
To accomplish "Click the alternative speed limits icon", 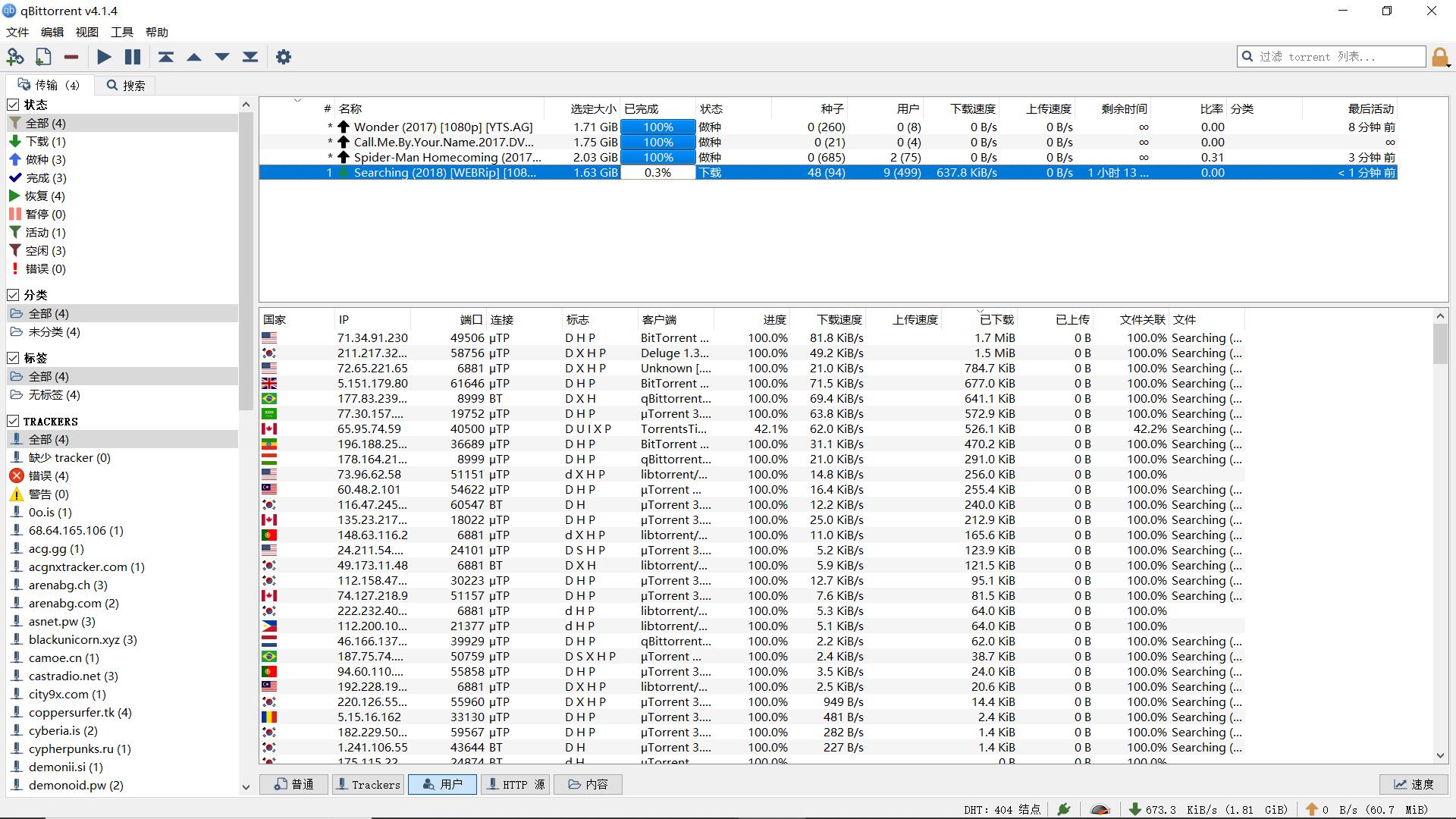I will pos(1100,809).
